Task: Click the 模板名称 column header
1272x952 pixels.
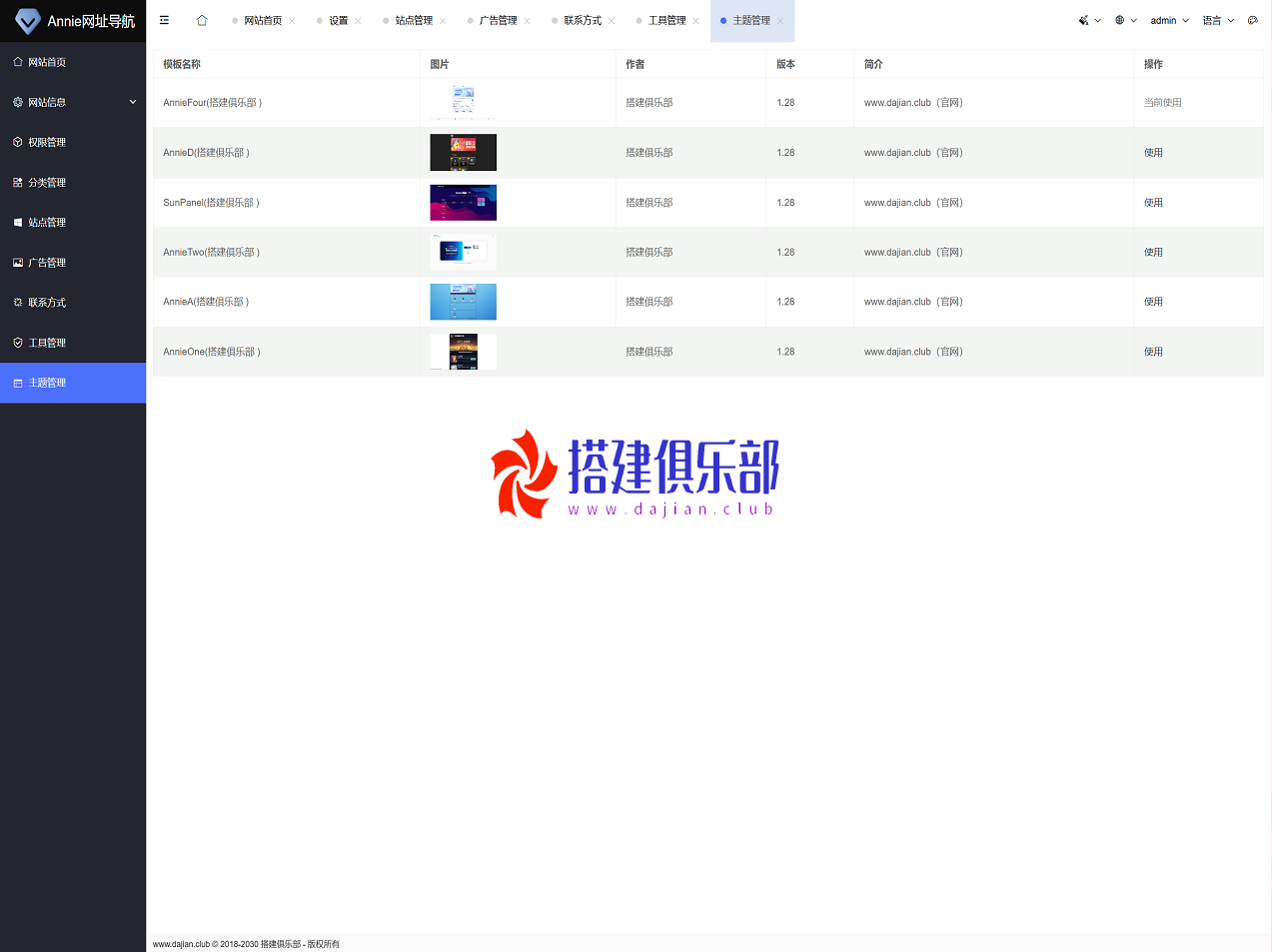Action: click(182, 64)
